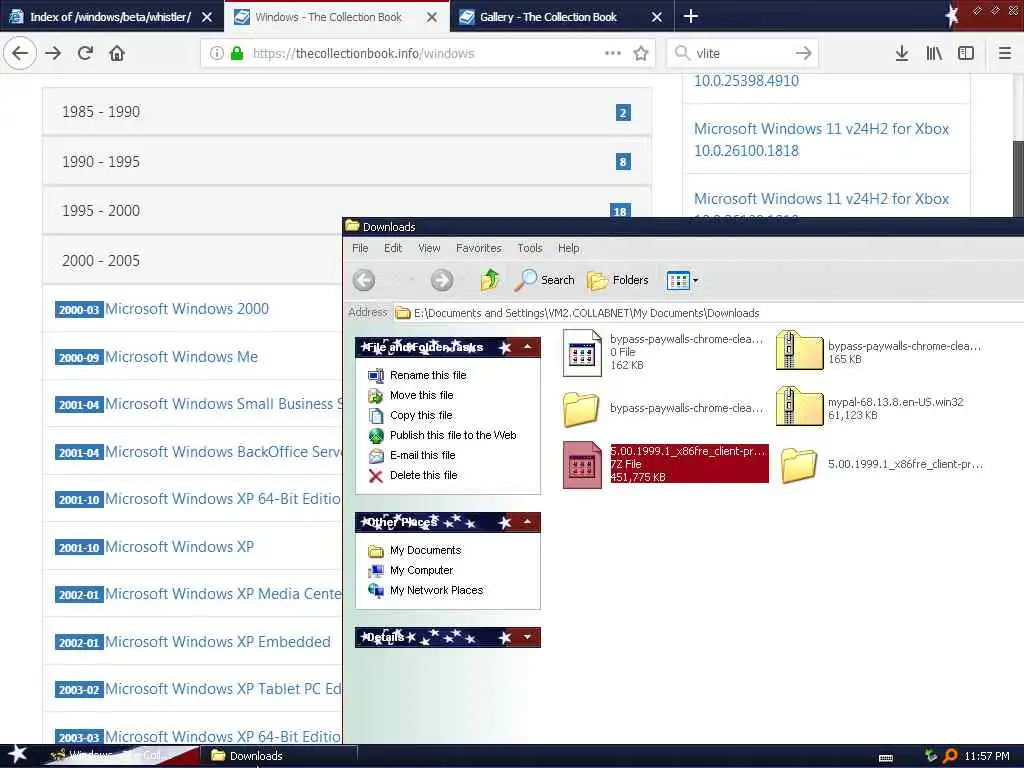The height and width of the screenshot is (768, 1024).
Task: Collapse the Other Places panel
Action: pyautogui.click(x=528, y=522)
